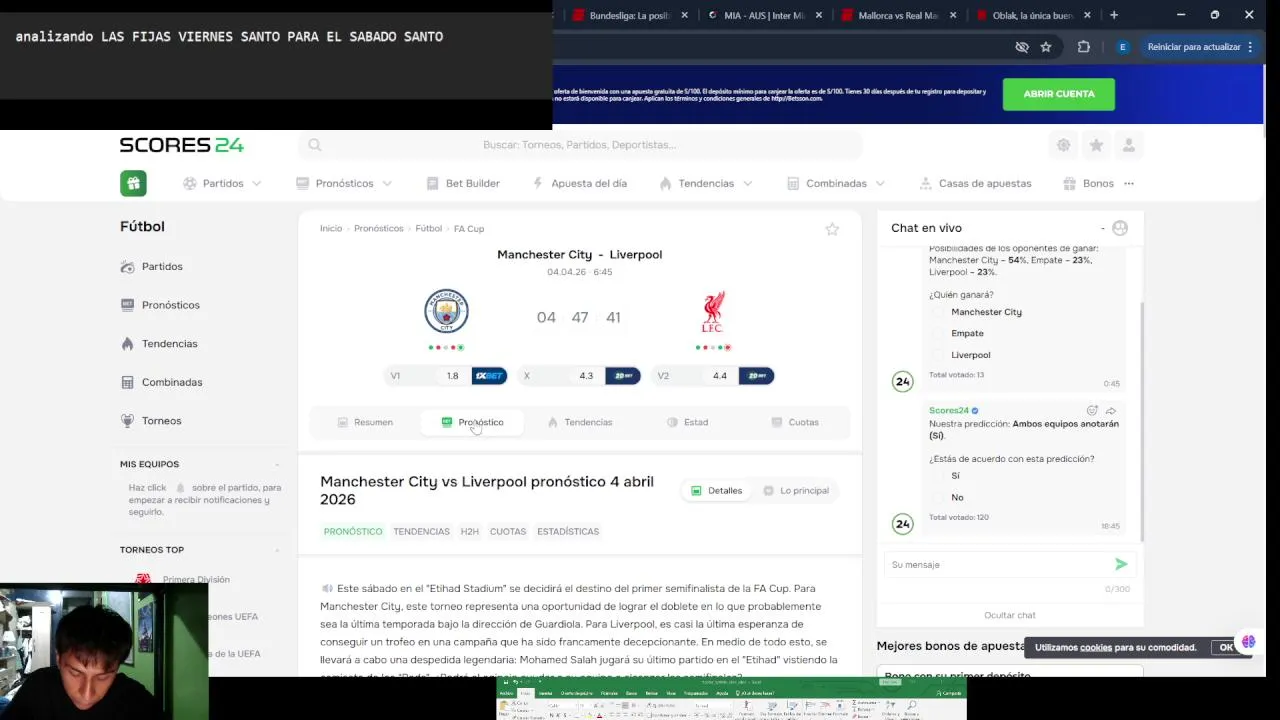Collapse the Mis Equipos section
This screenshot has width=1280, height=720.
(x=277, y=464)
